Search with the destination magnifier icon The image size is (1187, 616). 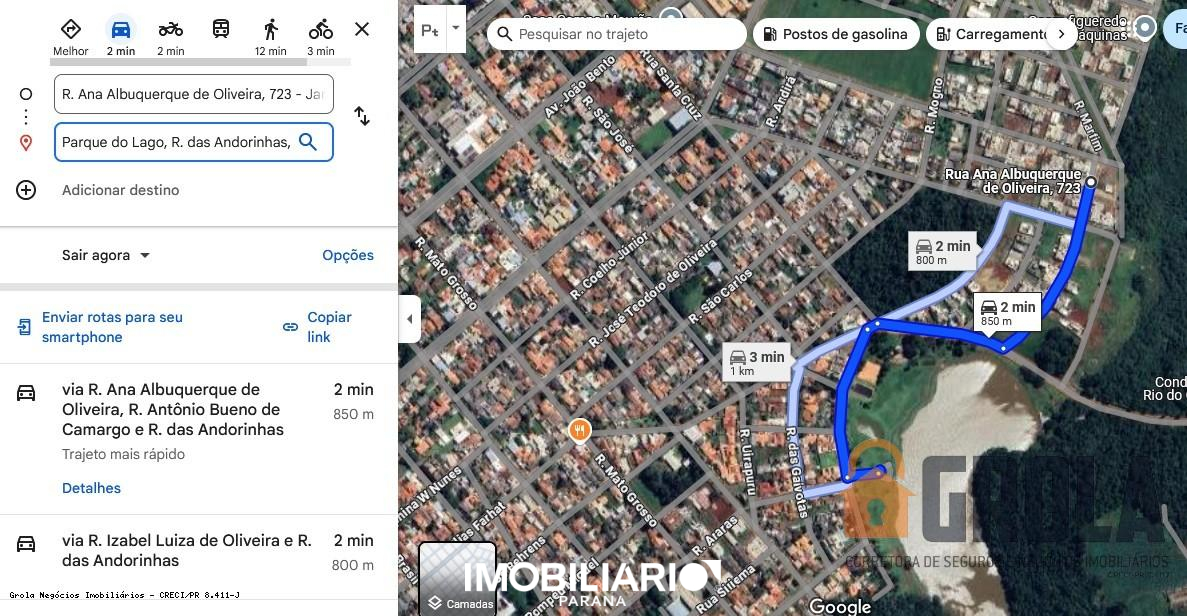pos(307,142)
